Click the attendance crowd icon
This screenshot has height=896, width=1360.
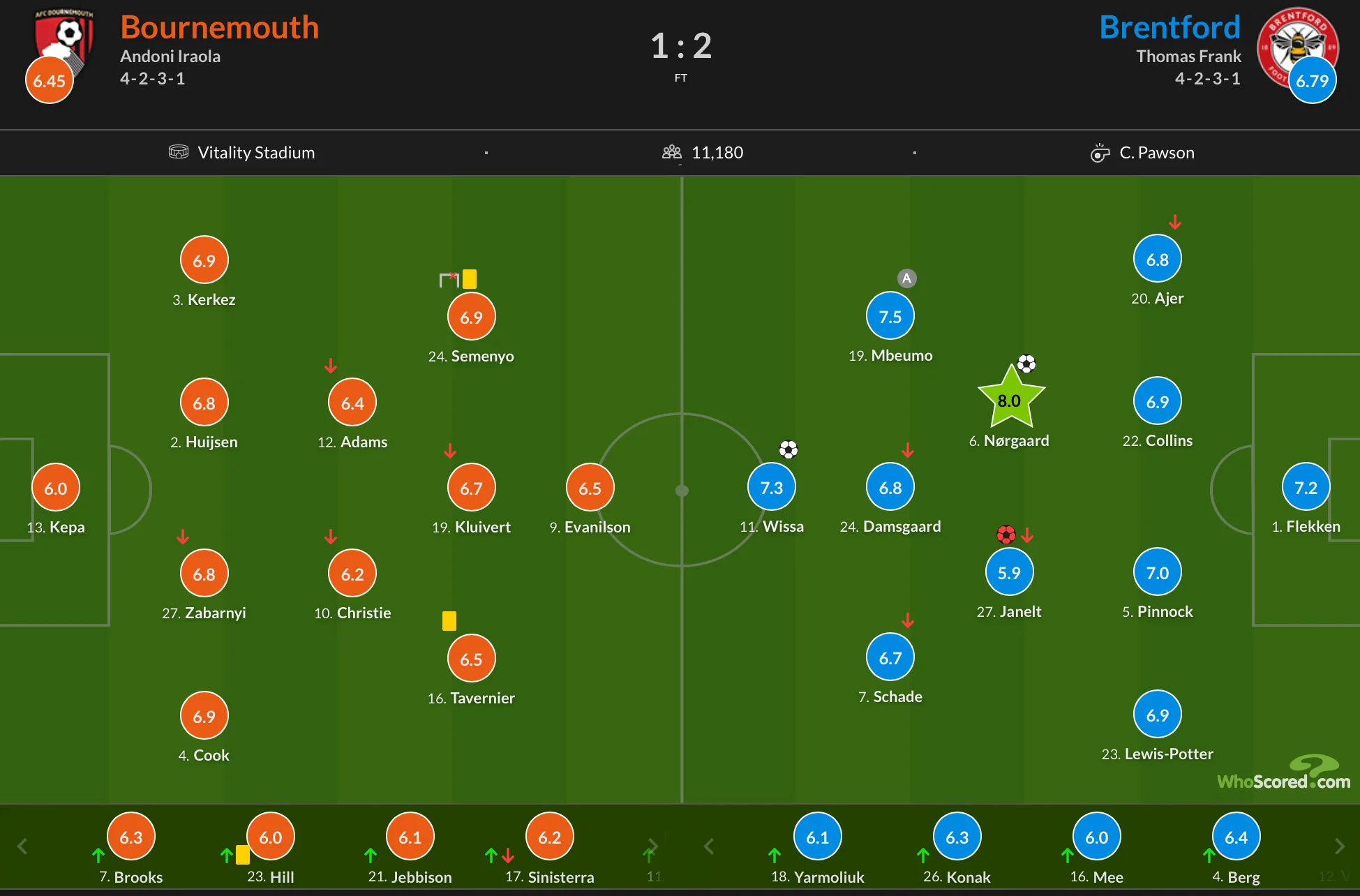[671, 152]
